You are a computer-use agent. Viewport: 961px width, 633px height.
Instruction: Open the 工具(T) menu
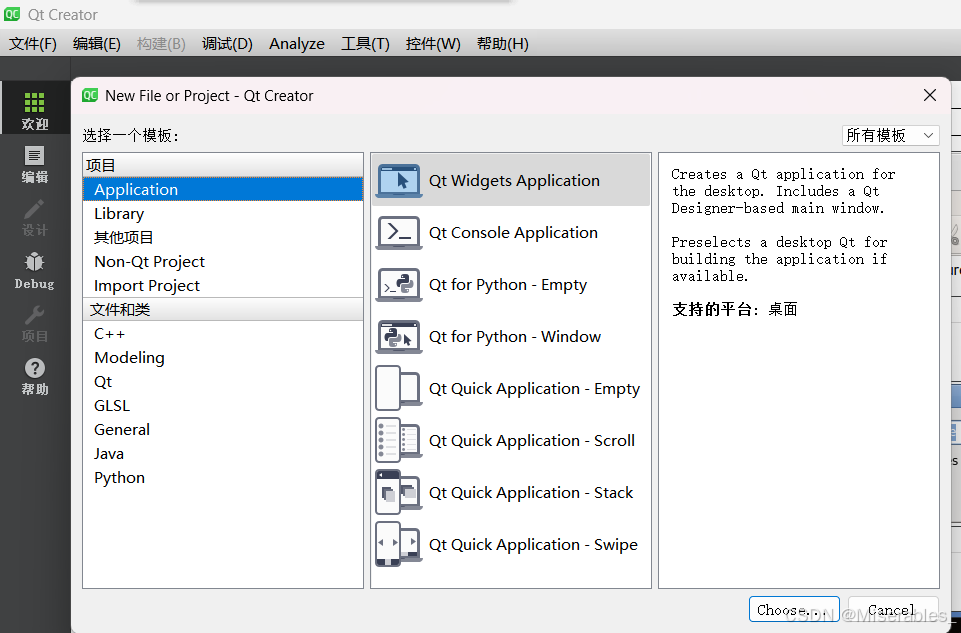tap(365, 44)
